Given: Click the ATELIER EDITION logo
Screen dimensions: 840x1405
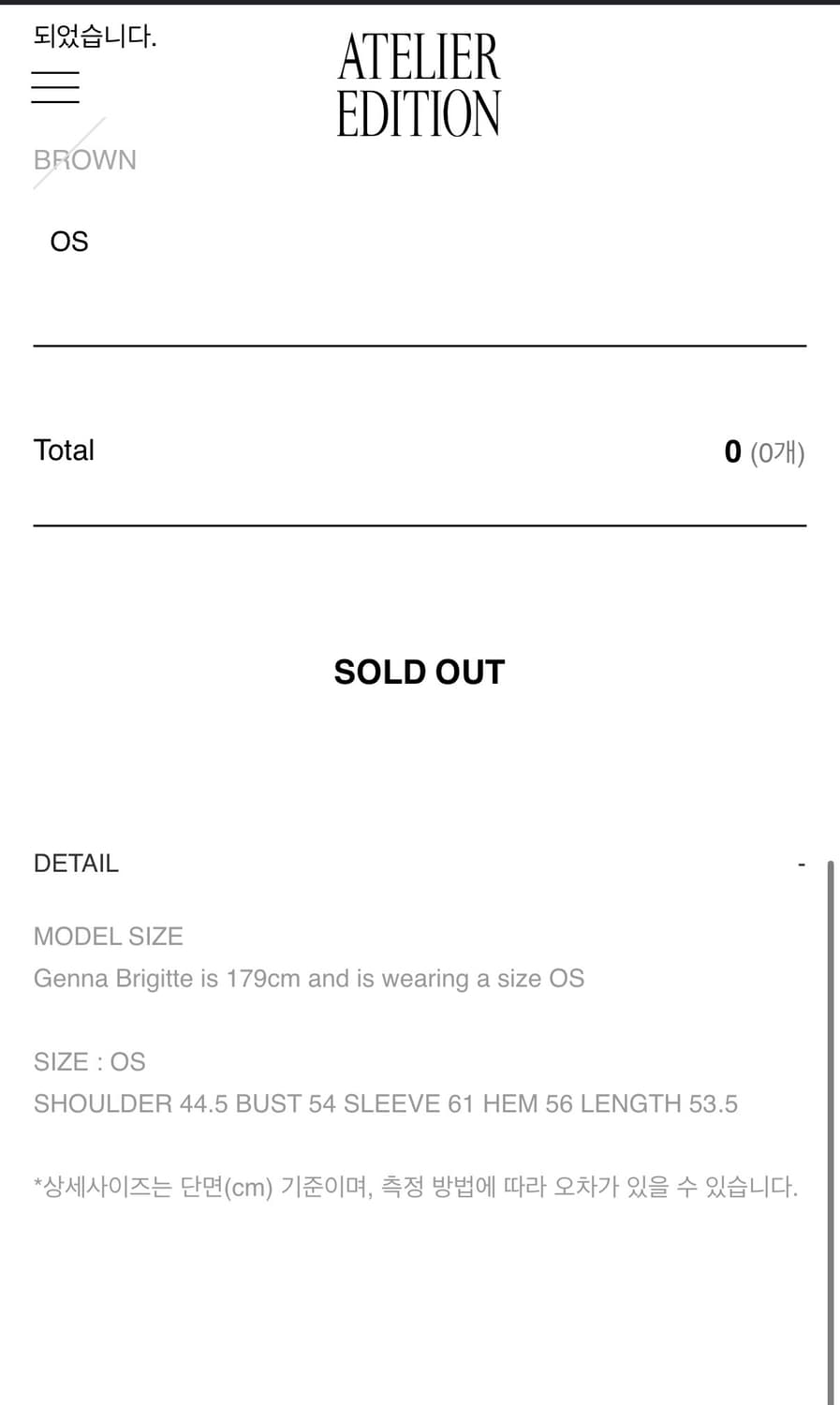Looking at the screenshot, I should pos(419,85).
